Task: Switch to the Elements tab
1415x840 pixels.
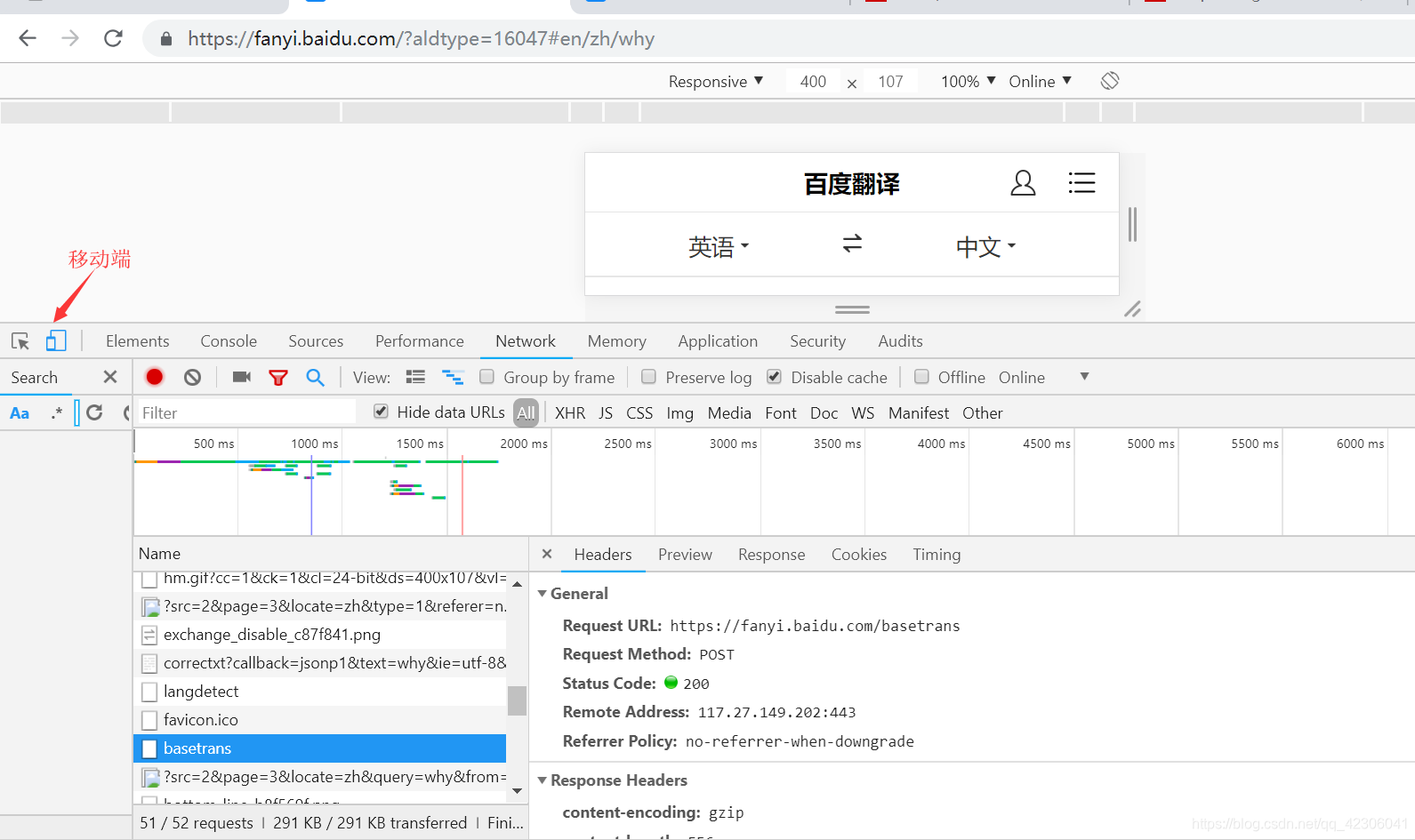Action: [137, 341]
